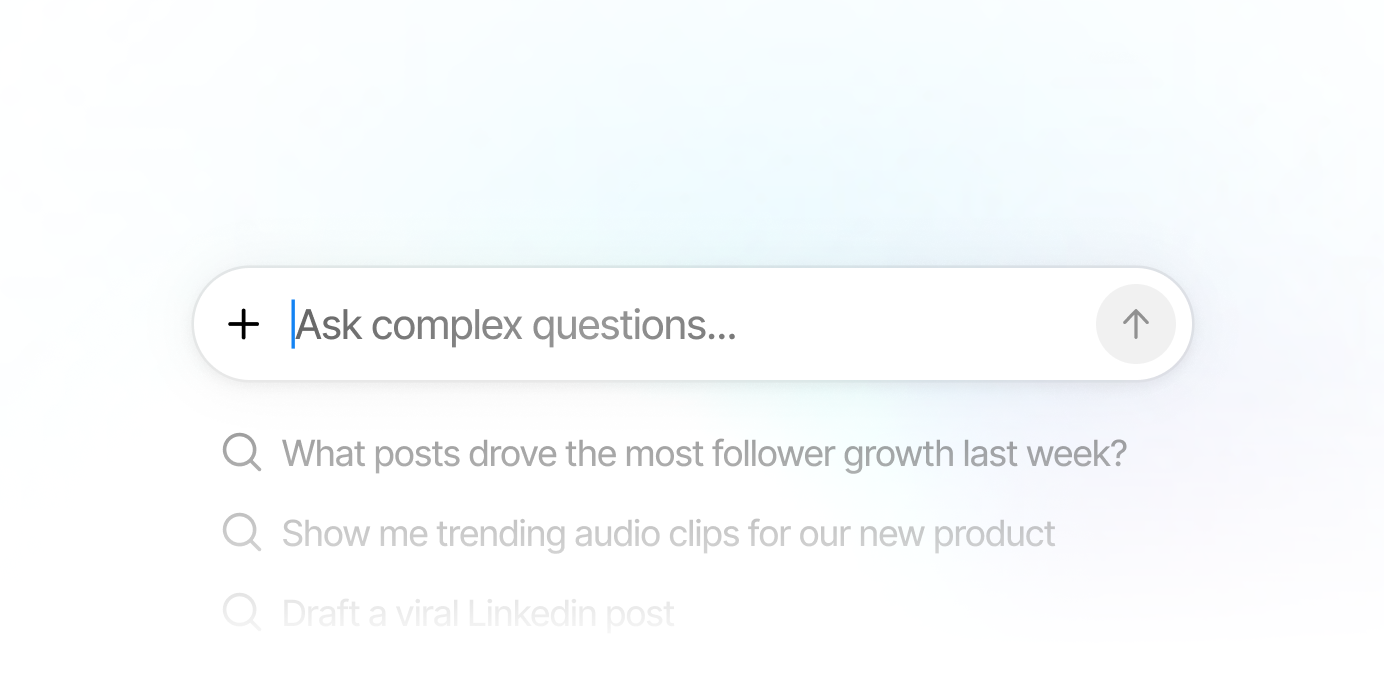This screenshot has width=1384, height=678.
Task: Open the add menu via plus icon
Action: [243, 324]
